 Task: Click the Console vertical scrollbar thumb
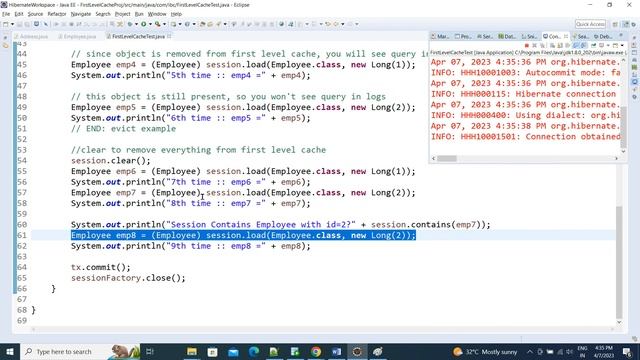coord(623,127)
